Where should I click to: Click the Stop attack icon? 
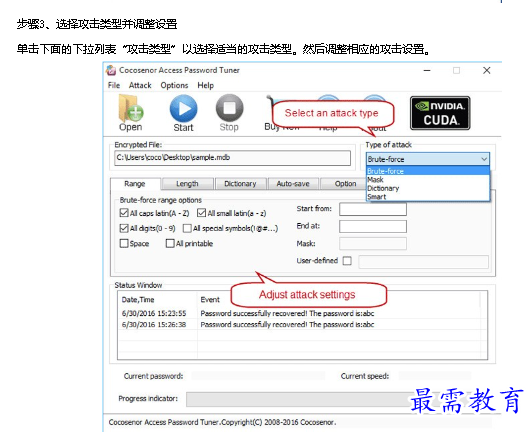click(x=229, y=108)
